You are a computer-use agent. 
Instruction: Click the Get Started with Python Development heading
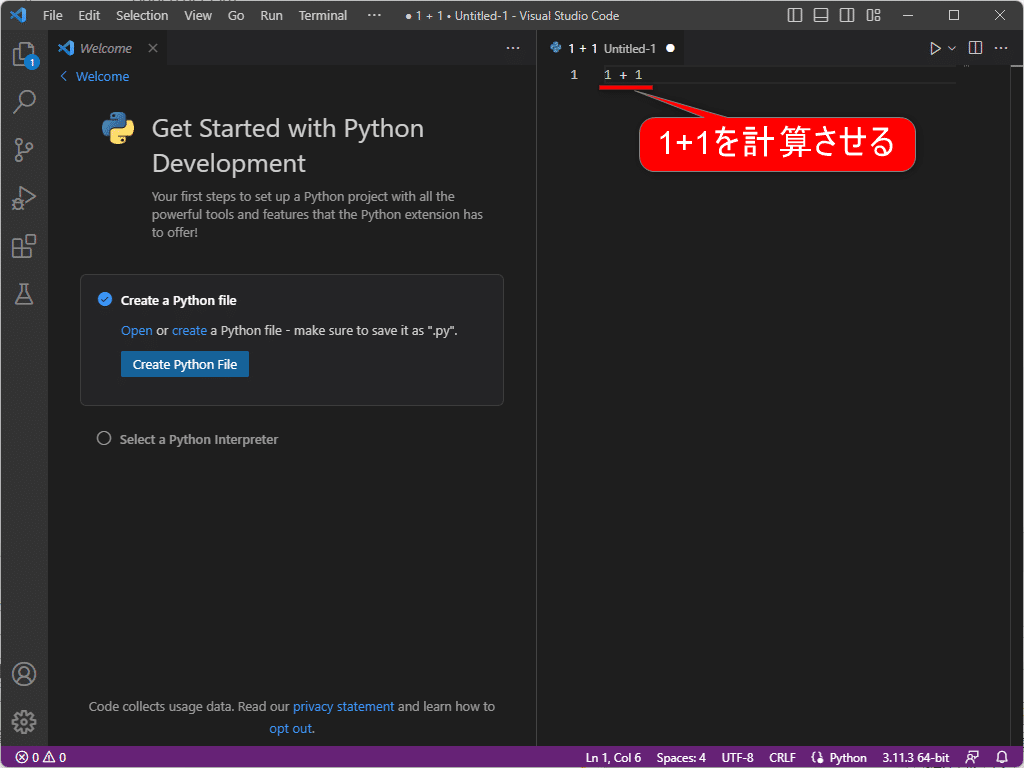pos(288,146)
